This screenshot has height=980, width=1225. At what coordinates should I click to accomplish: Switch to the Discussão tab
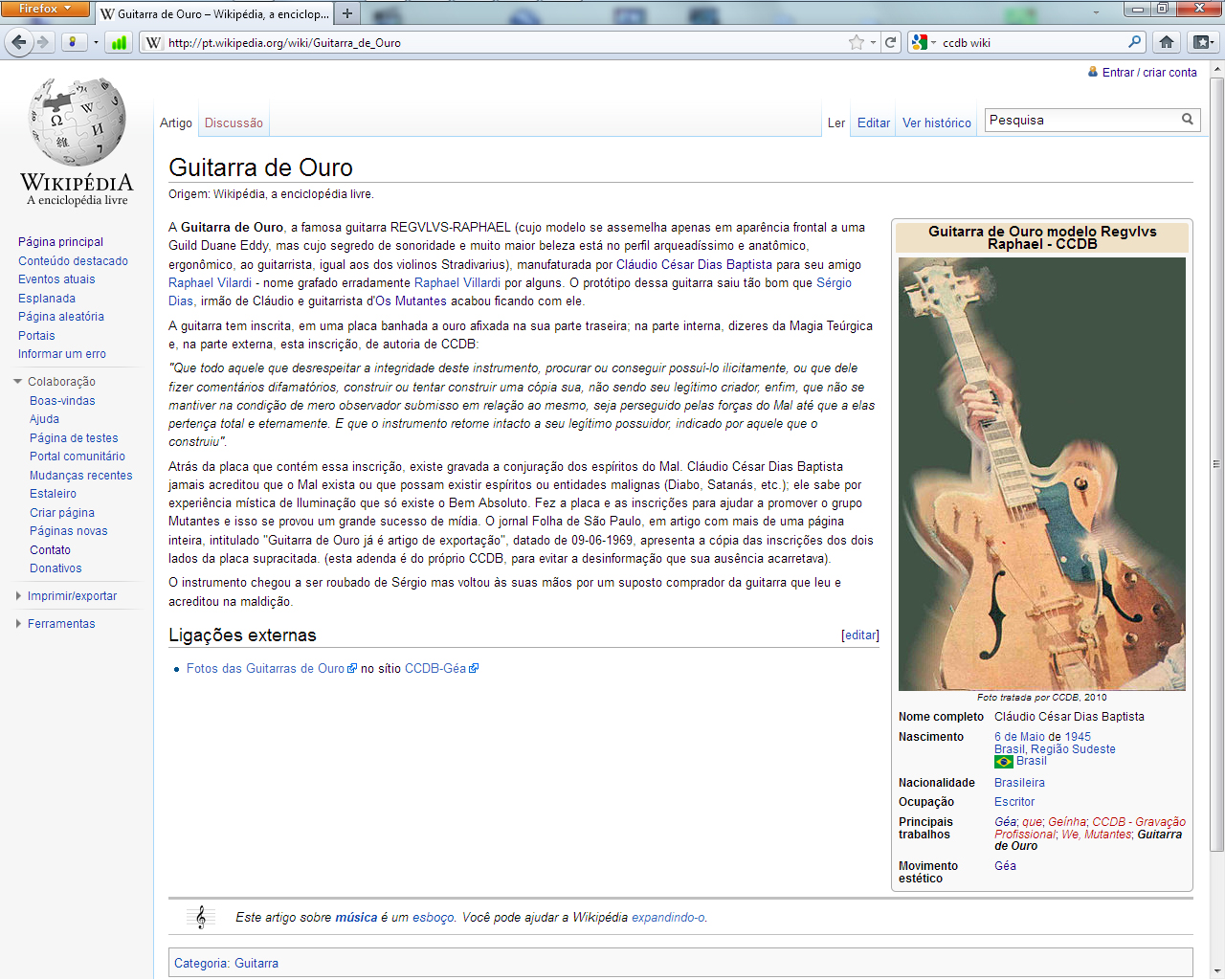pyautogui.click(x=234, y=123)
